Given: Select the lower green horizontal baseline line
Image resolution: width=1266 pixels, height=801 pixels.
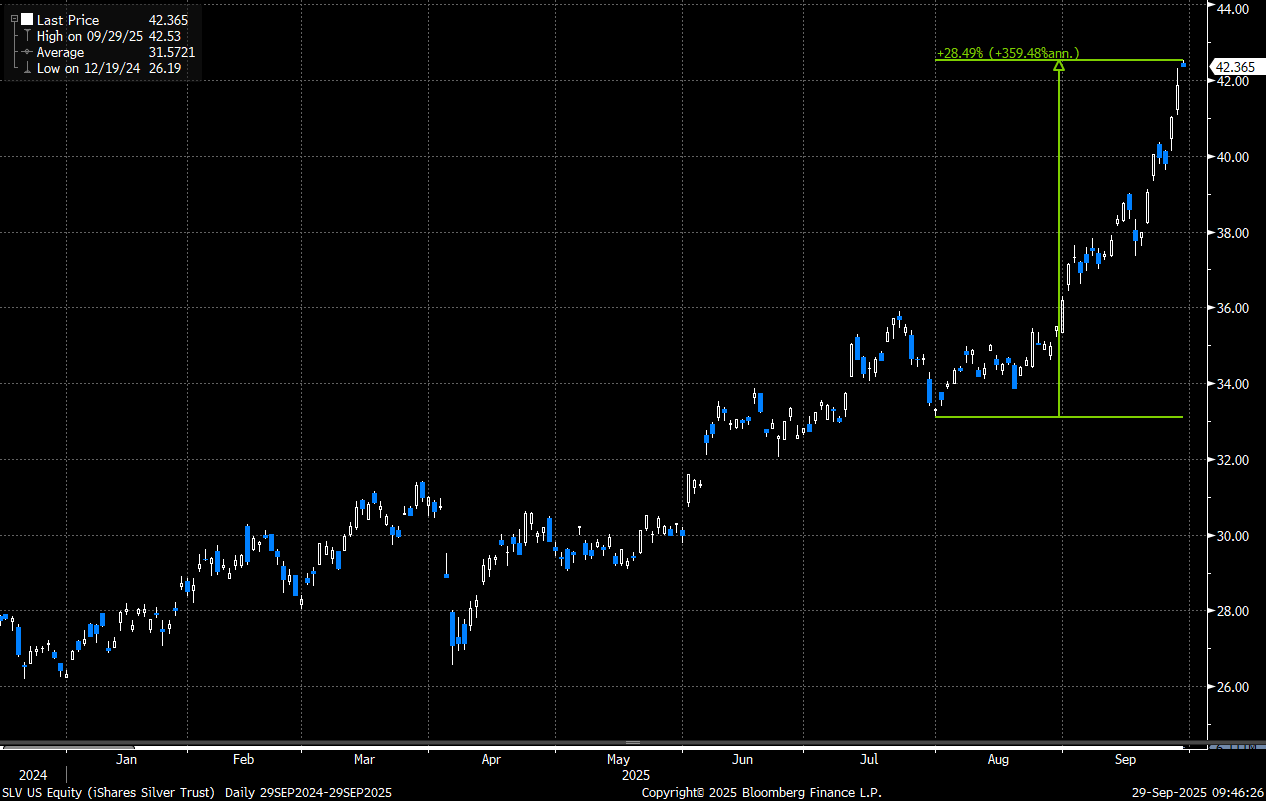Looking at the screenshot, I should 1059,417.
